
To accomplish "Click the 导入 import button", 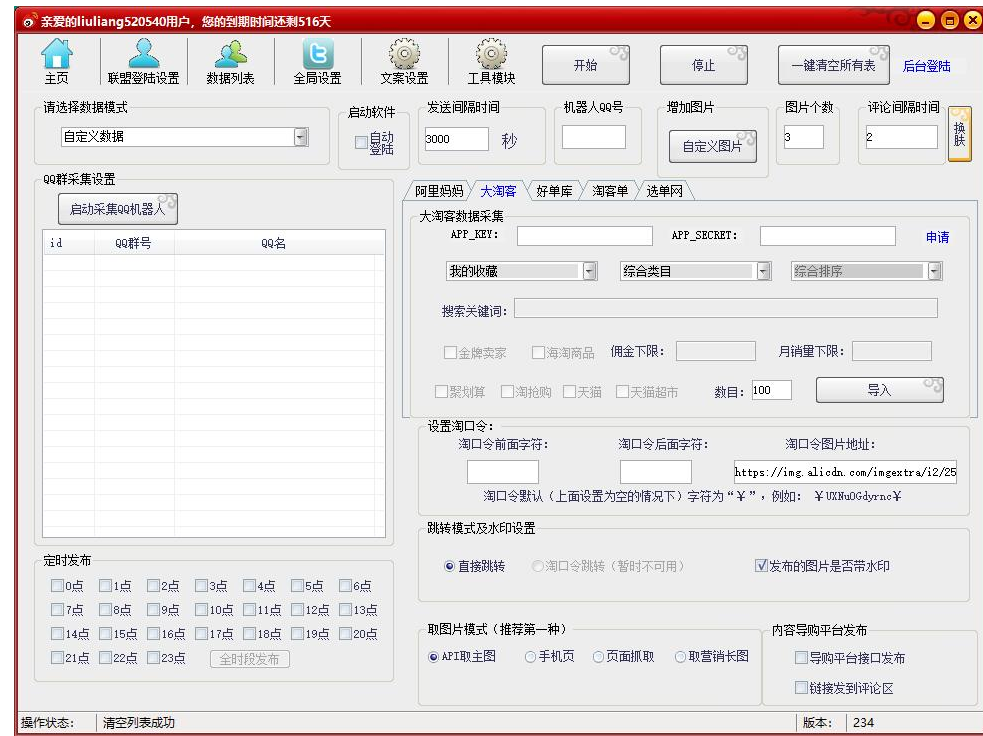I will pos(879,391).
